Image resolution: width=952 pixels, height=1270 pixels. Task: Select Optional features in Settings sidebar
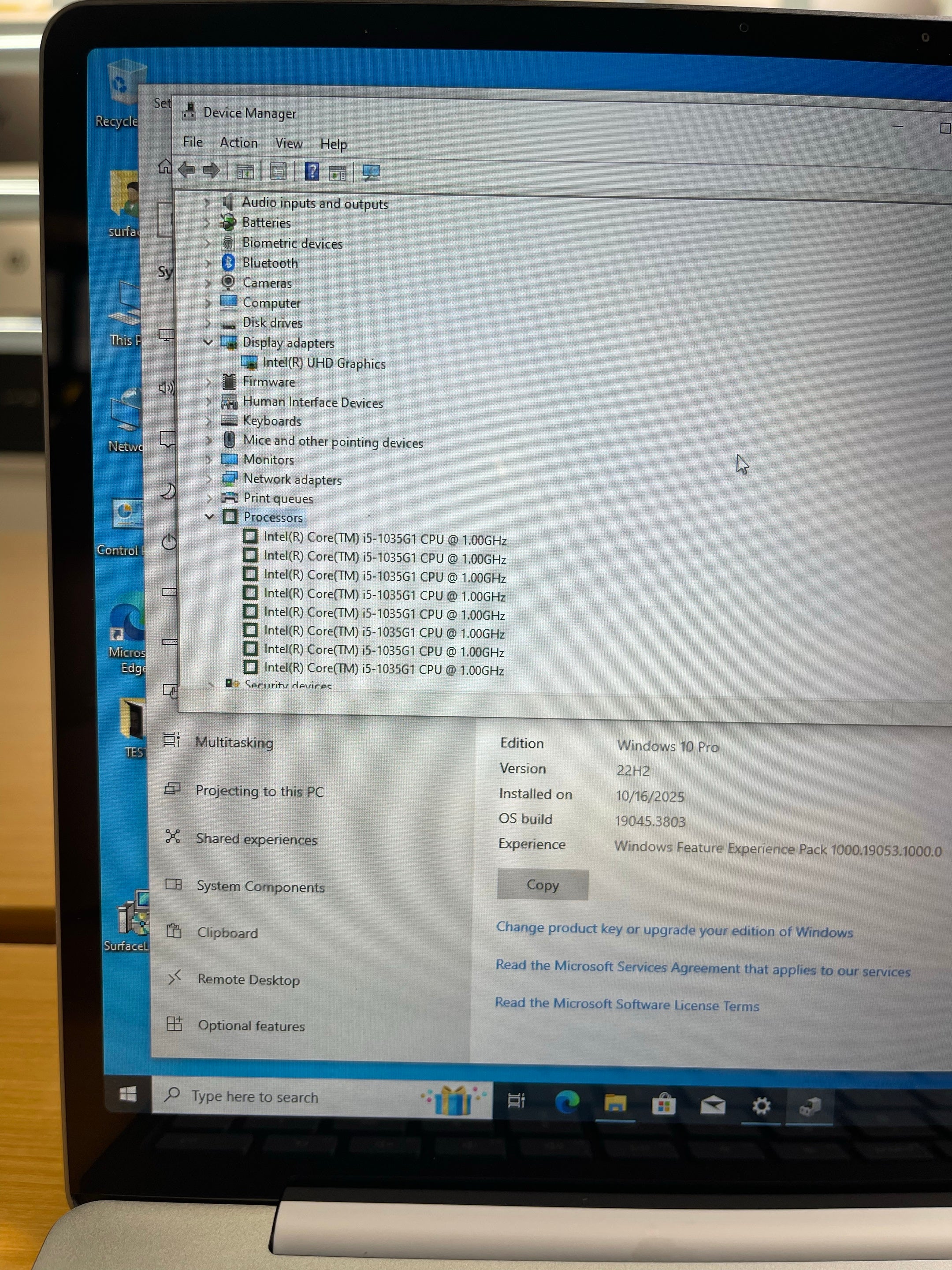(251, 1025)
